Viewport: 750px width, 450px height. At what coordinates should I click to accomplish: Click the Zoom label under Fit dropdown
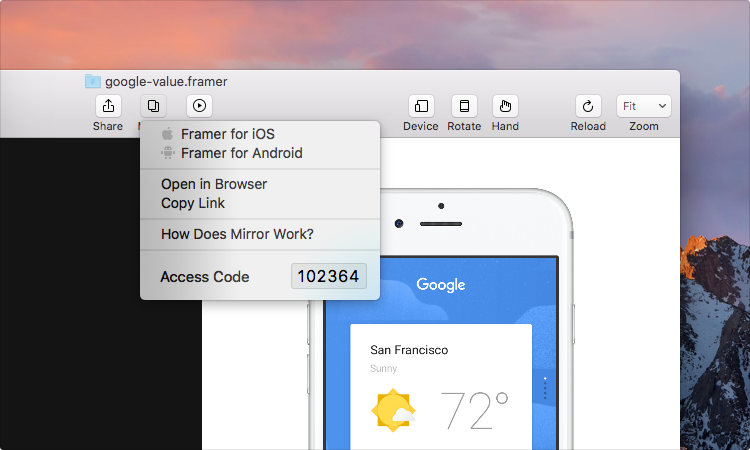[644, 126]
